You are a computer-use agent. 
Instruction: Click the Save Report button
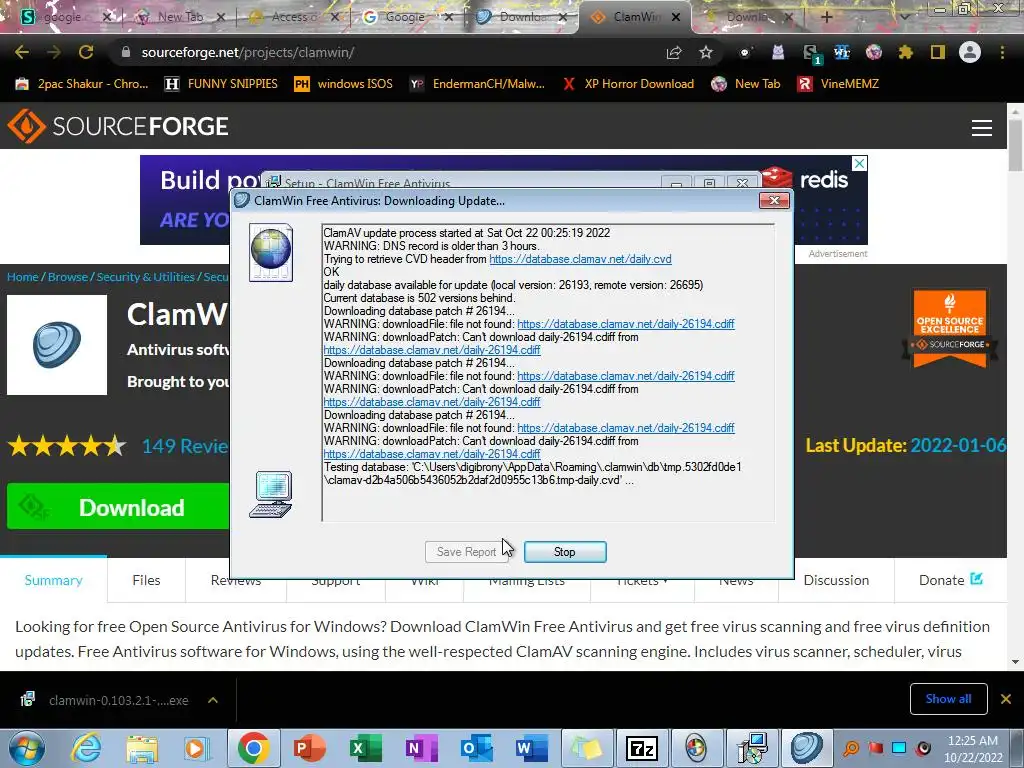[466, 552]
